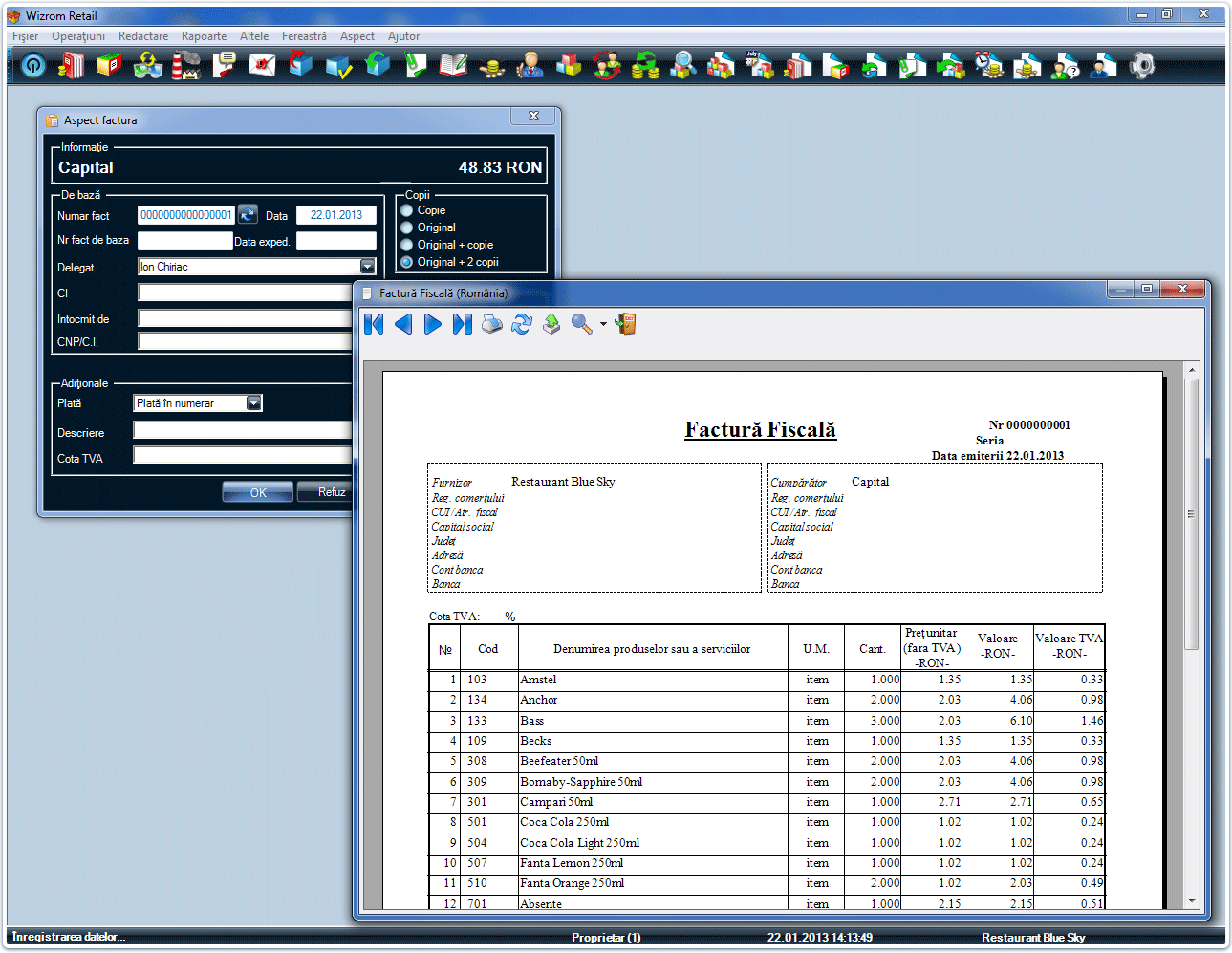This screenshot has height=953, width=1232.
Task: Open the Operațiuni menu
Action: (78, 36)
